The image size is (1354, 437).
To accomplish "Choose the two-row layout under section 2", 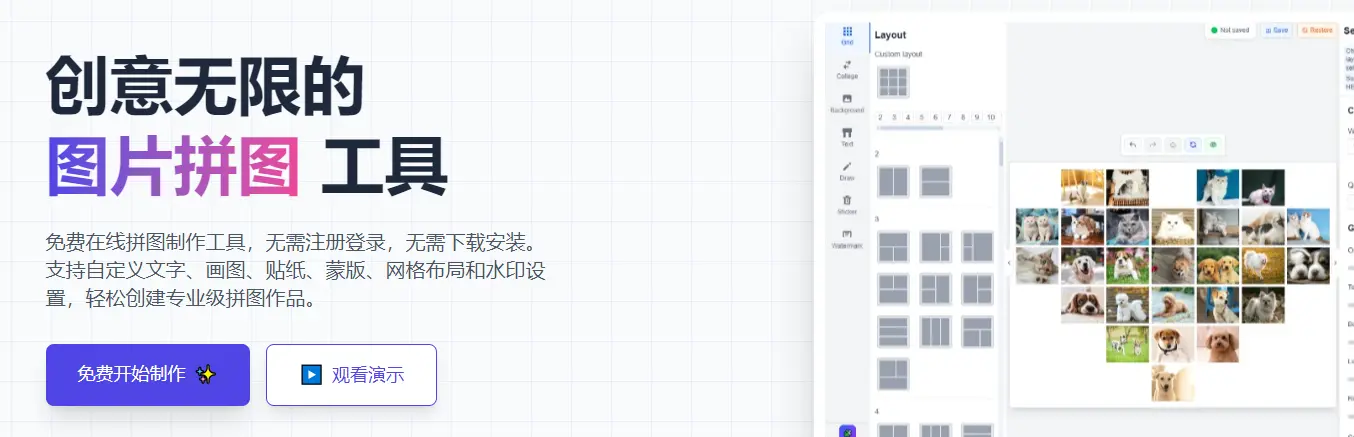I will coord(935,181).
